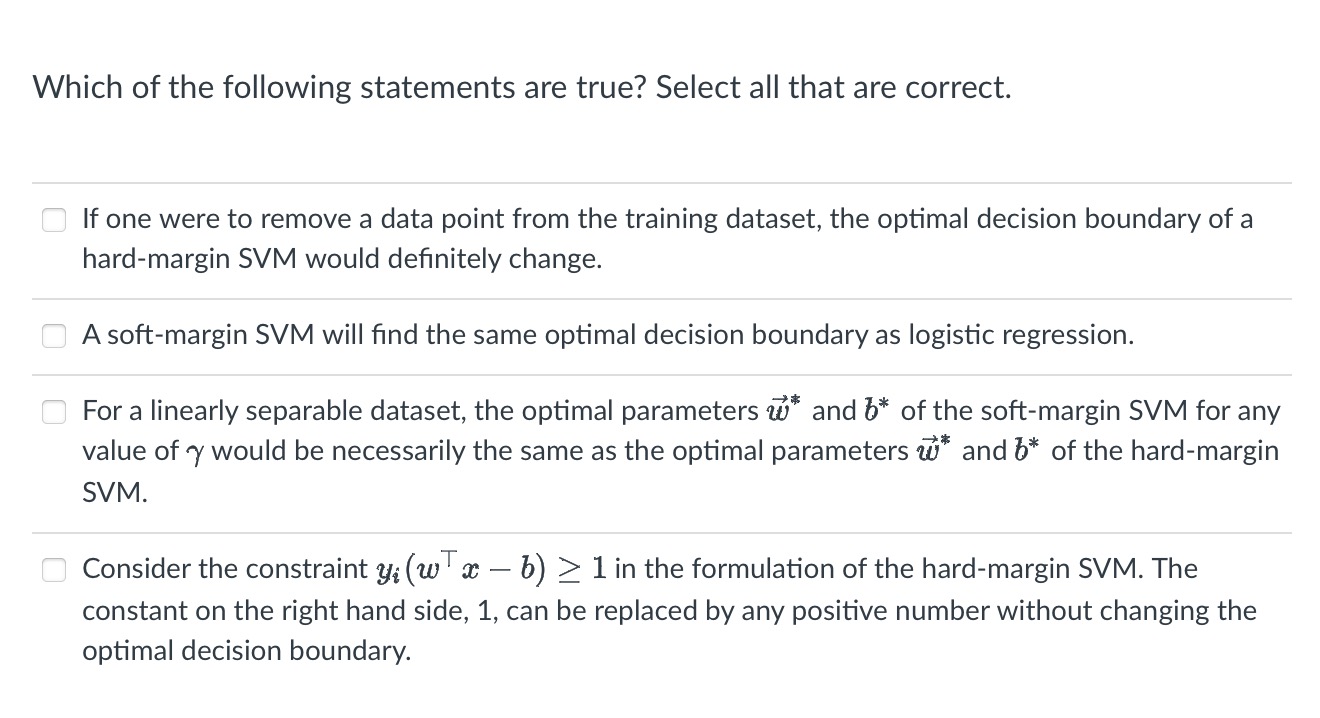Check the box for the data point removal statement
The height and width of the screenshot is (718, 1320).
pos(54,219)
